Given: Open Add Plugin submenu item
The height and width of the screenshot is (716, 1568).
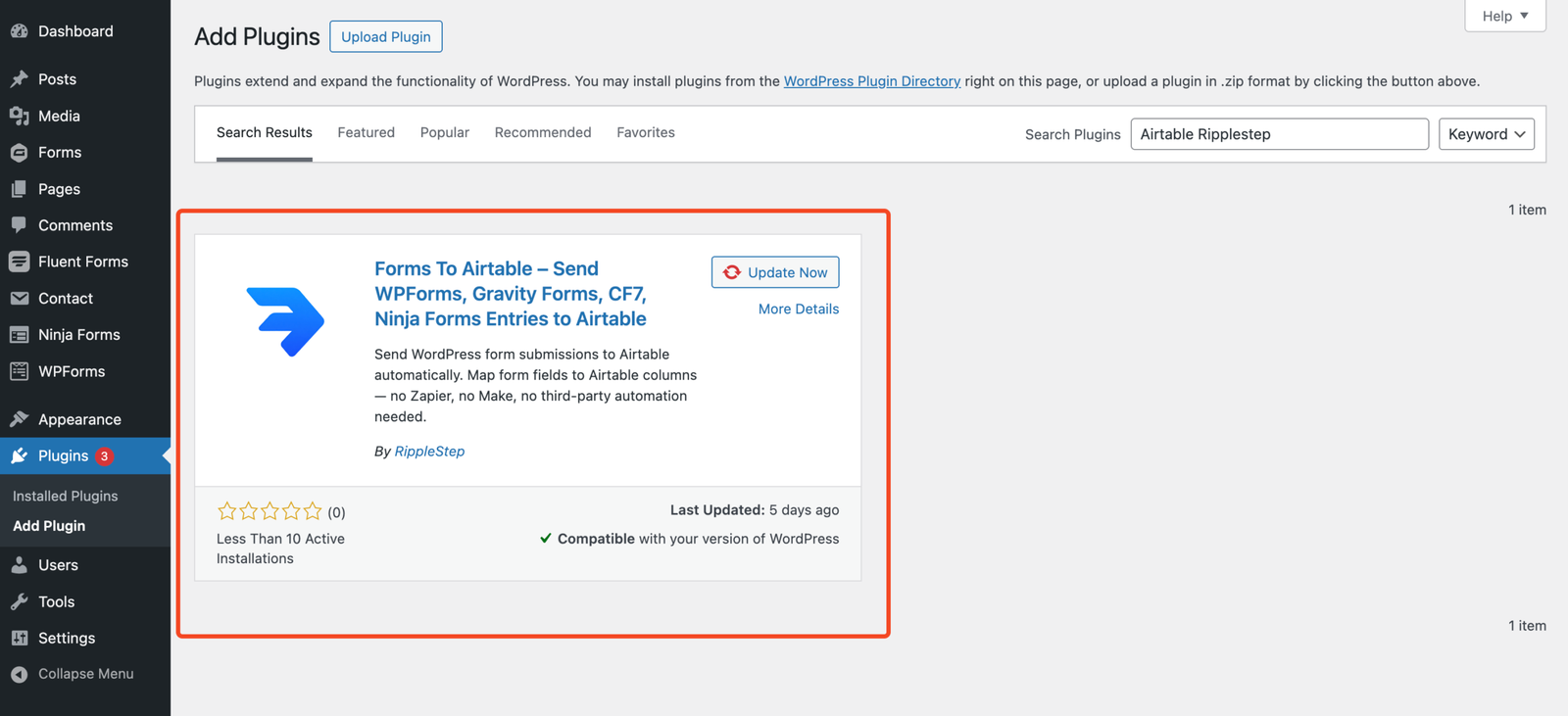Looking at the screenshot, I should tap(49, 526).
